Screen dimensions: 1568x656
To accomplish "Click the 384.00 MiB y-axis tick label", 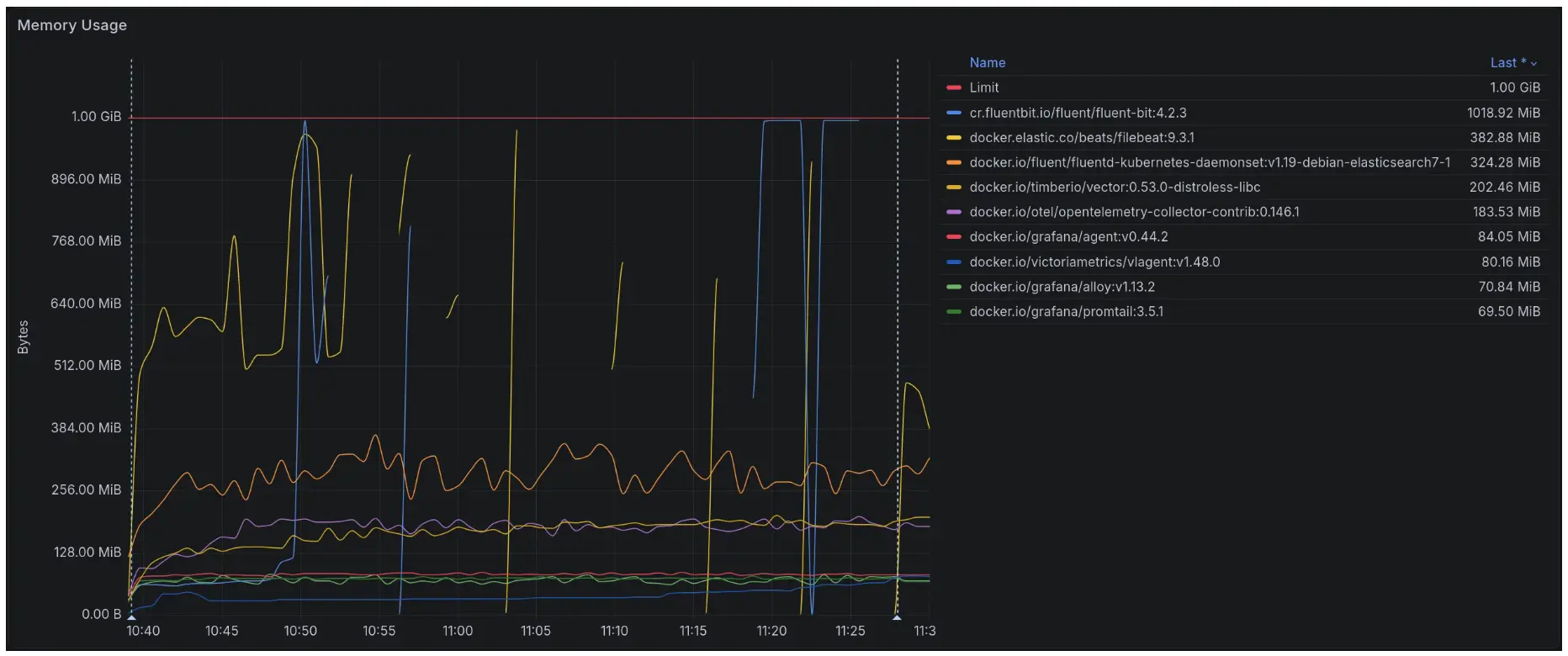I will [86, 427].
